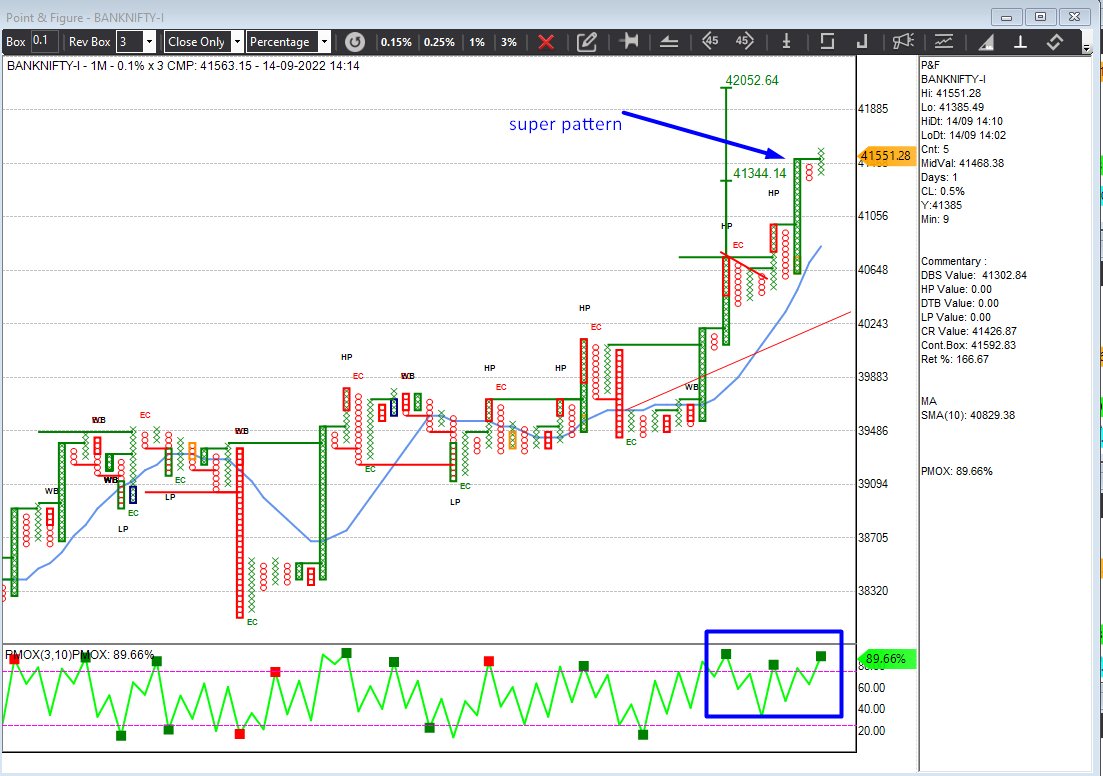Toggle the 0.15% box size option

(397, 42)
